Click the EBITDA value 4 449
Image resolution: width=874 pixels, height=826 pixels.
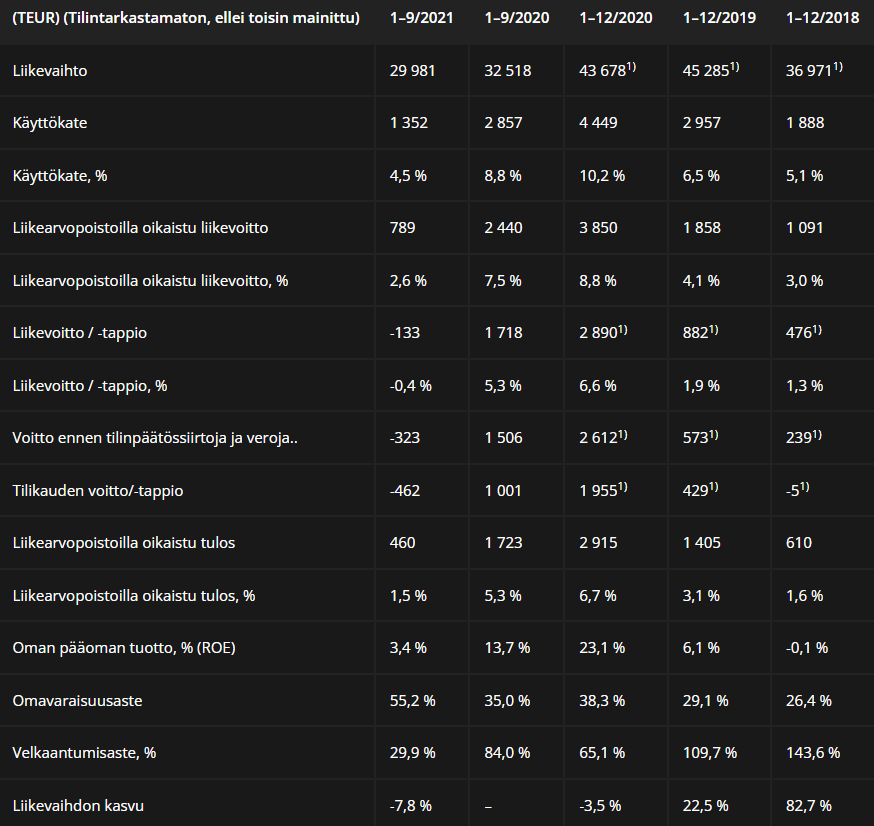tap(598, 123)
